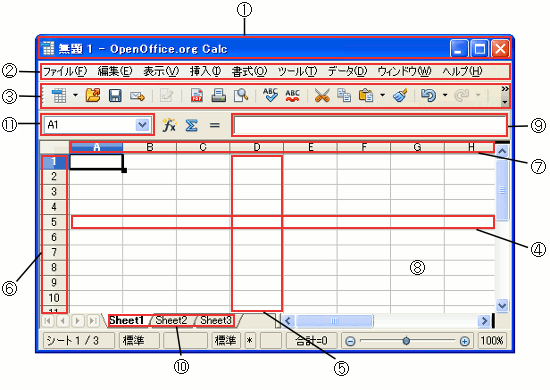Click the New Spreadsheet toolbar icon
This screenshot has height=390, width=550.
[x=59, y=95]
